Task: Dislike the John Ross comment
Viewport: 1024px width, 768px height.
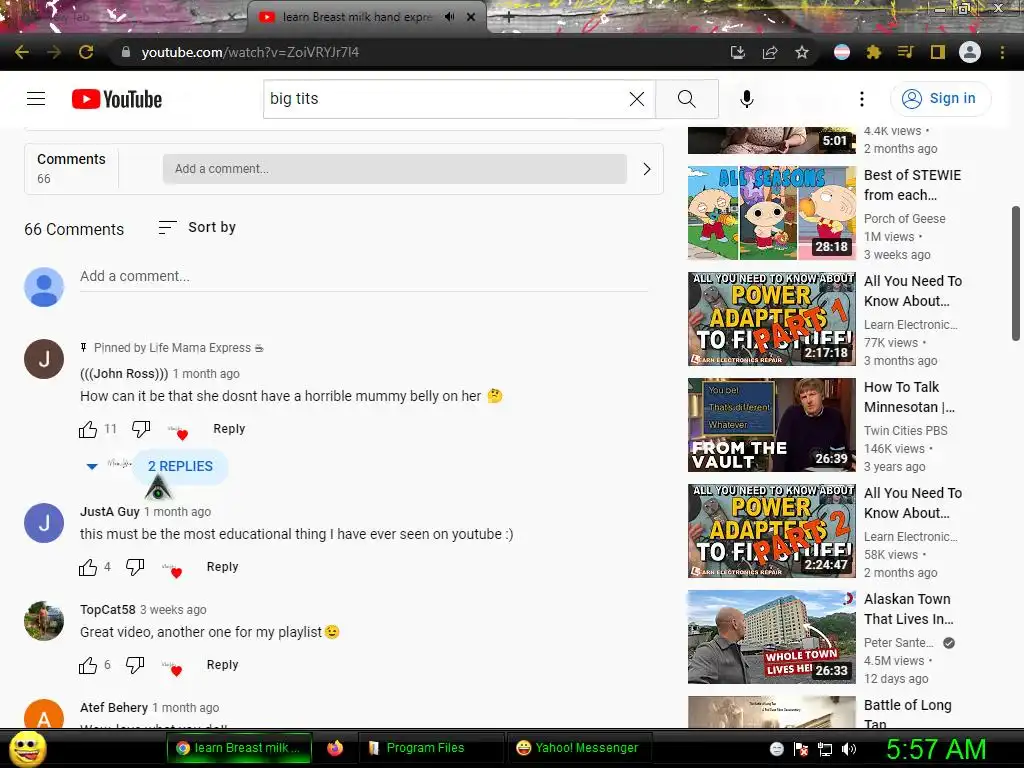Action: [x=141, y=429]
